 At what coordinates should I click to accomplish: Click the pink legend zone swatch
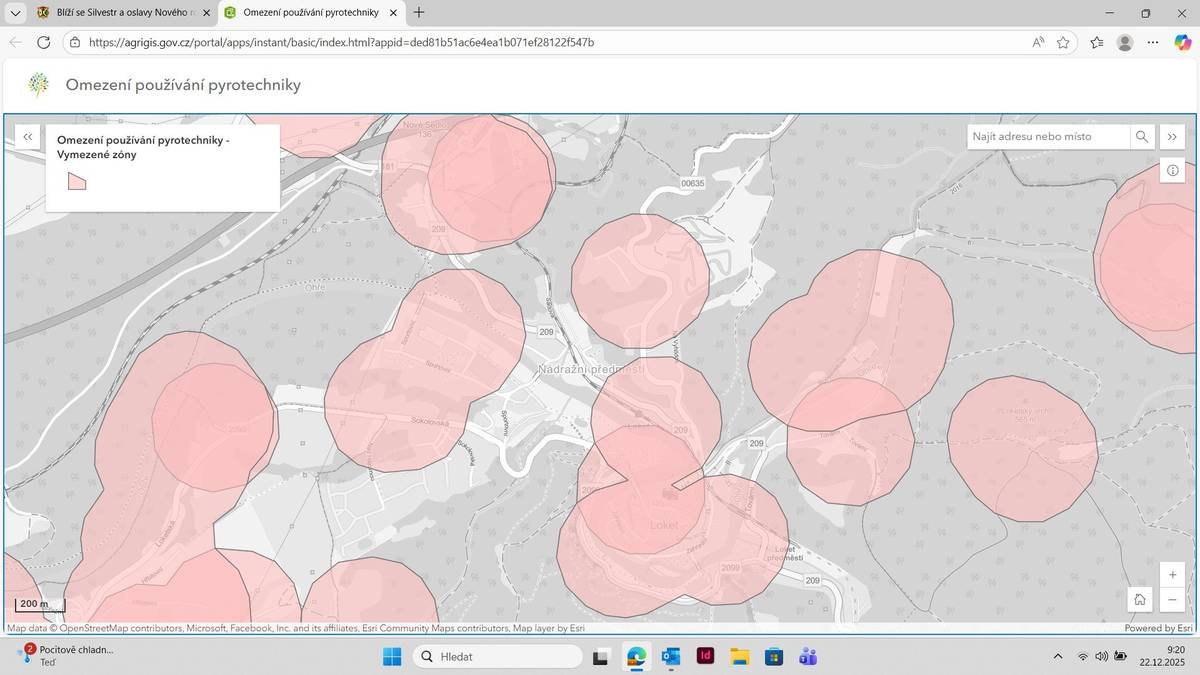[77, 181]
